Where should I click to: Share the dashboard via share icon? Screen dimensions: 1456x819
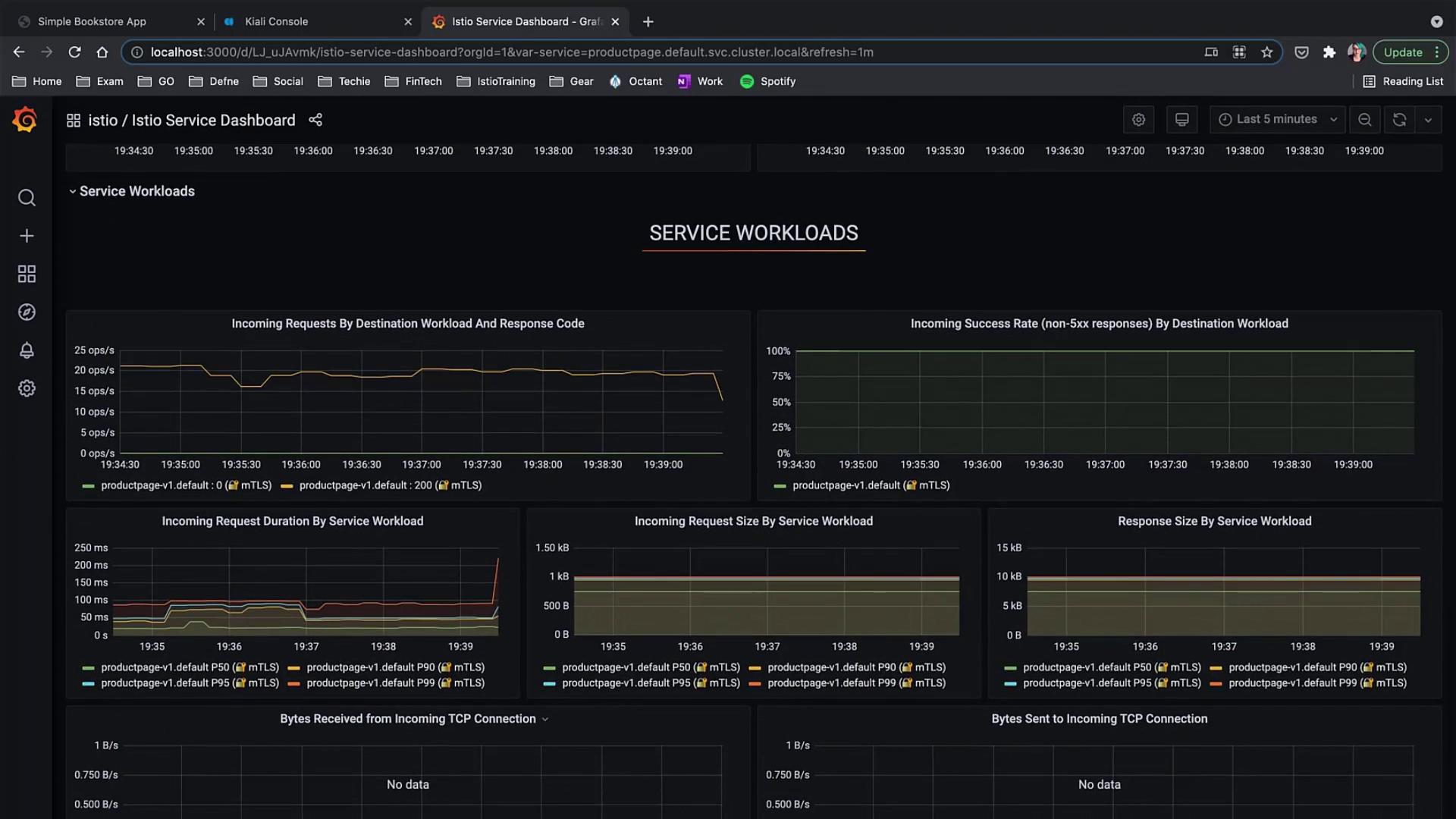pos(315,120)
